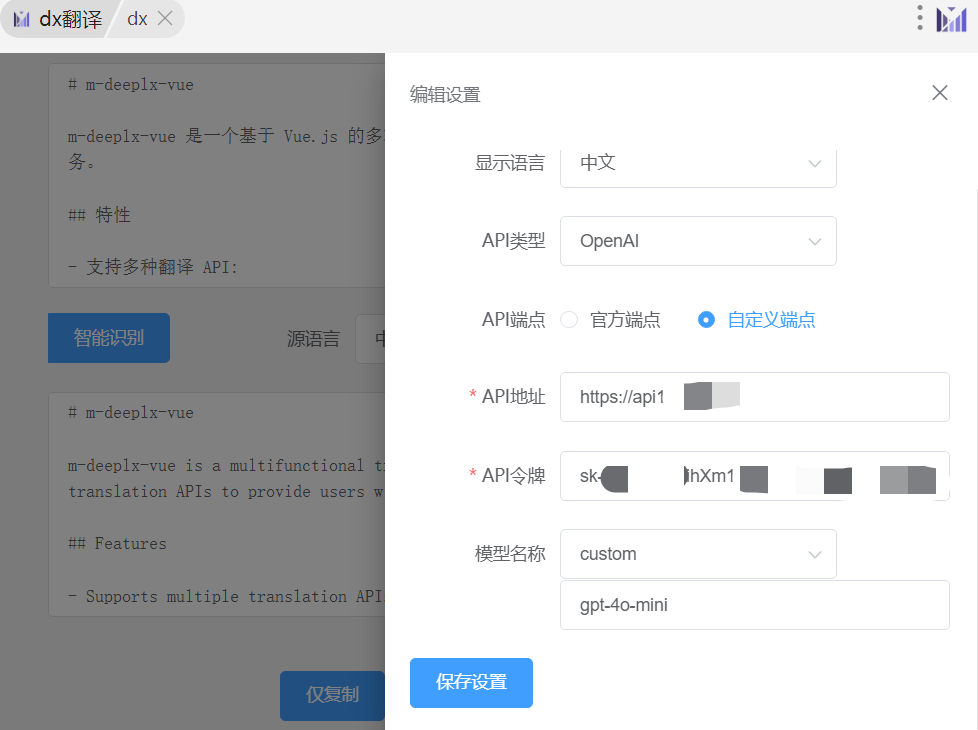Click the 智能识别 button
The height and width of the screenshot is (730, 978).
click(x=109, y=338)
